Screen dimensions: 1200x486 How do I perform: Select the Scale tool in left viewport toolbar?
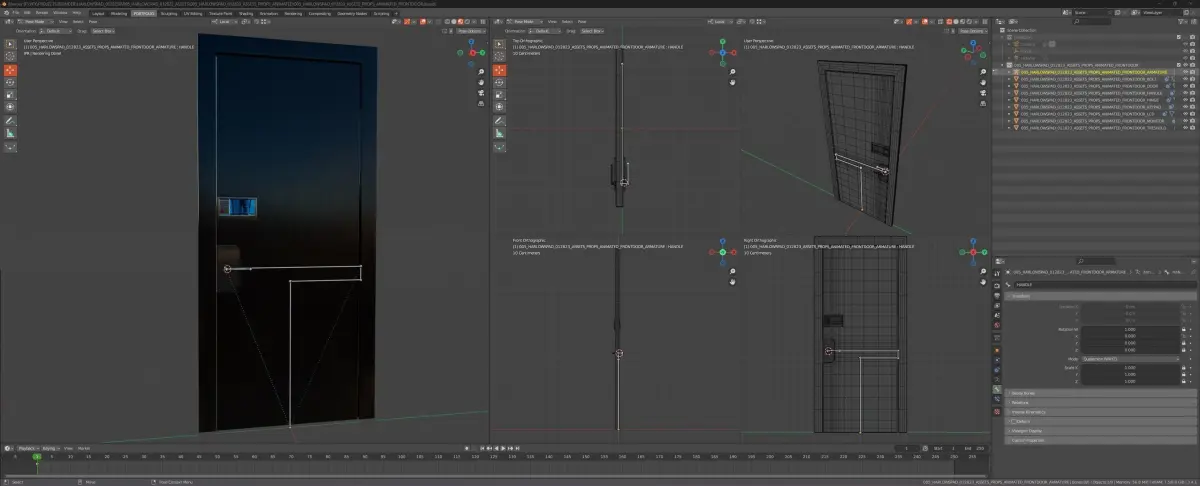11,94
